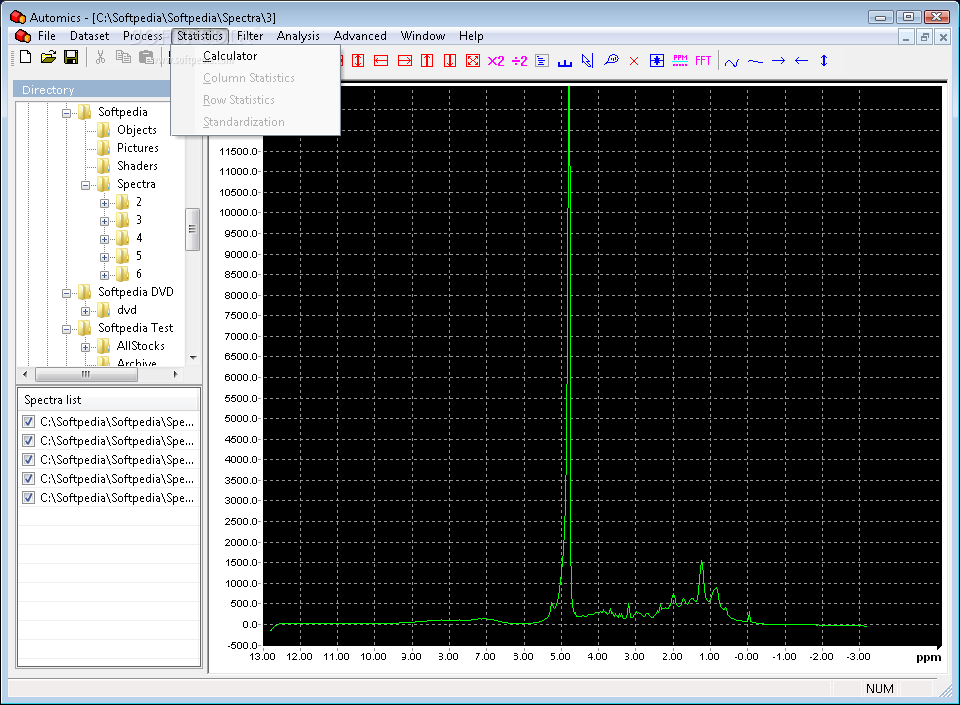The height and width of the screenshot is (705, 960).
Task: Close the open Statistics menu
Action: click(200, 36)
